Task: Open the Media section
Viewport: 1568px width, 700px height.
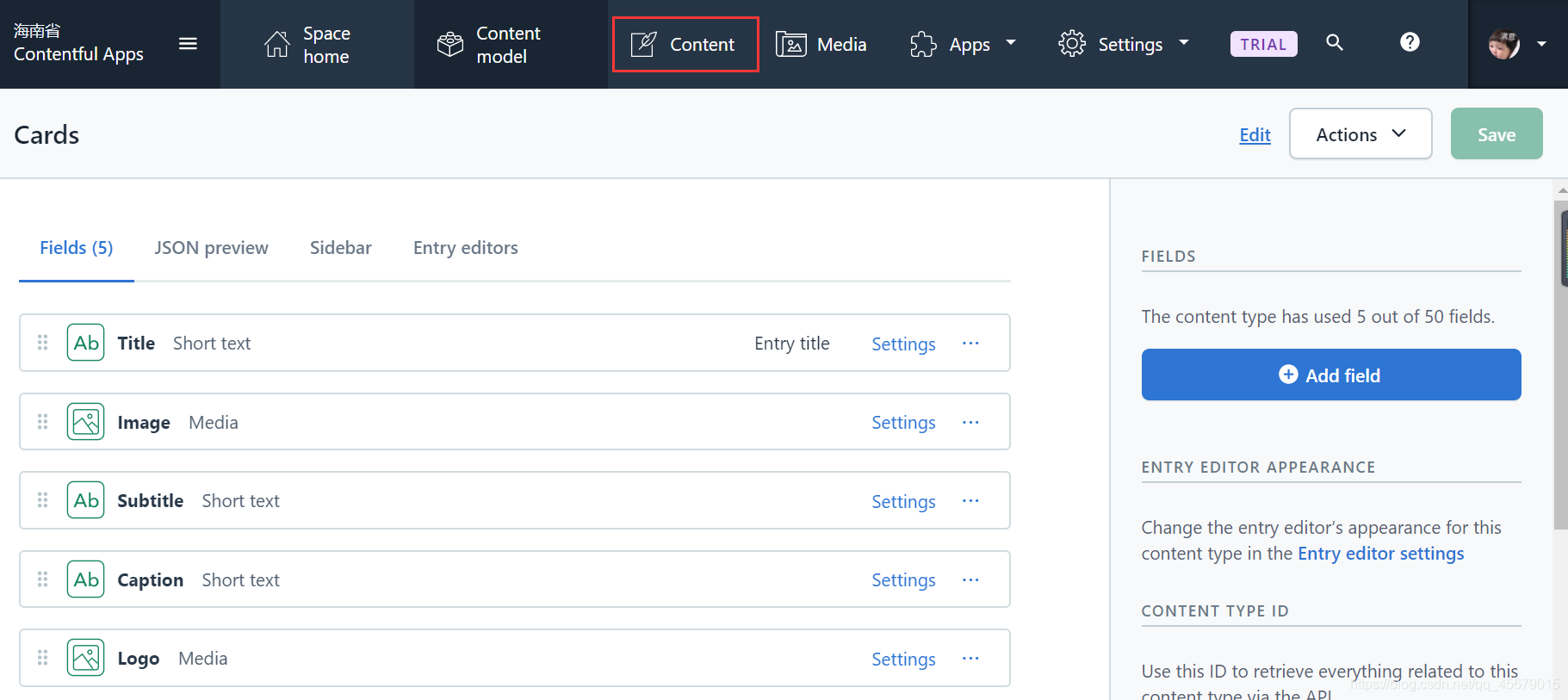Action: [821, 45]
